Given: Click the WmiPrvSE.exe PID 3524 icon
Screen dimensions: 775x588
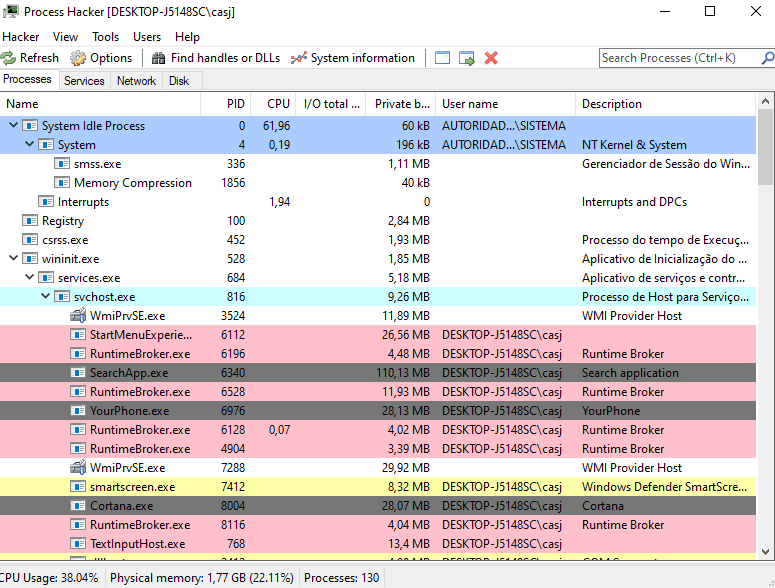Looking at the screenshot, I should 78,315.
